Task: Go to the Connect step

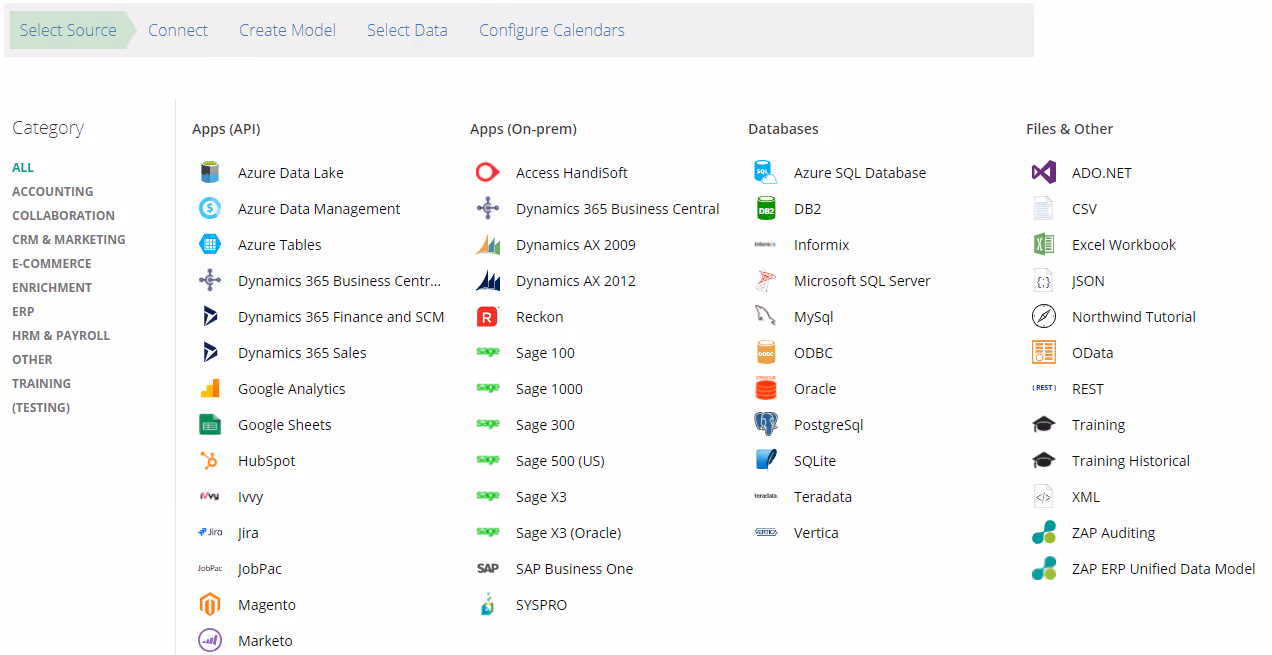Action: pos(178,30)
